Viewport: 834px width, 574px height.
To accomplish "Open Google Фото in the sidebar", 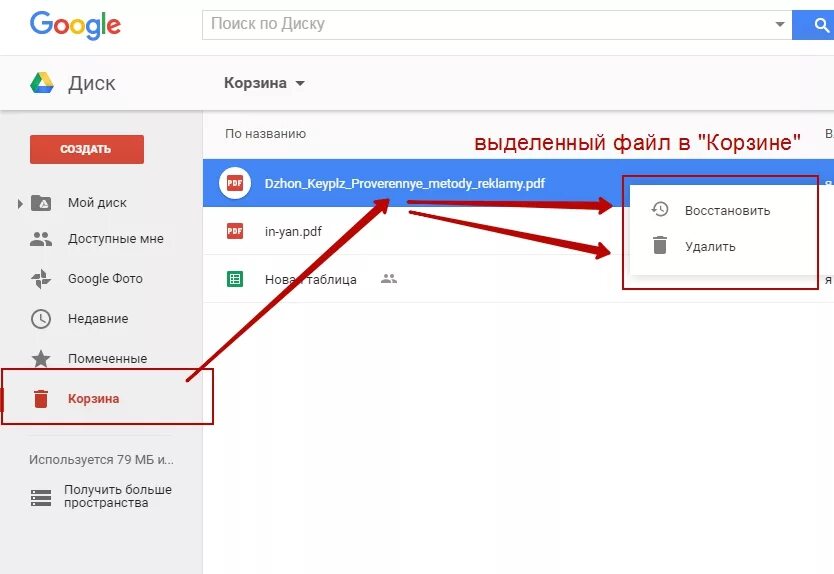I will pyautogui.click(x=105, y=279).
